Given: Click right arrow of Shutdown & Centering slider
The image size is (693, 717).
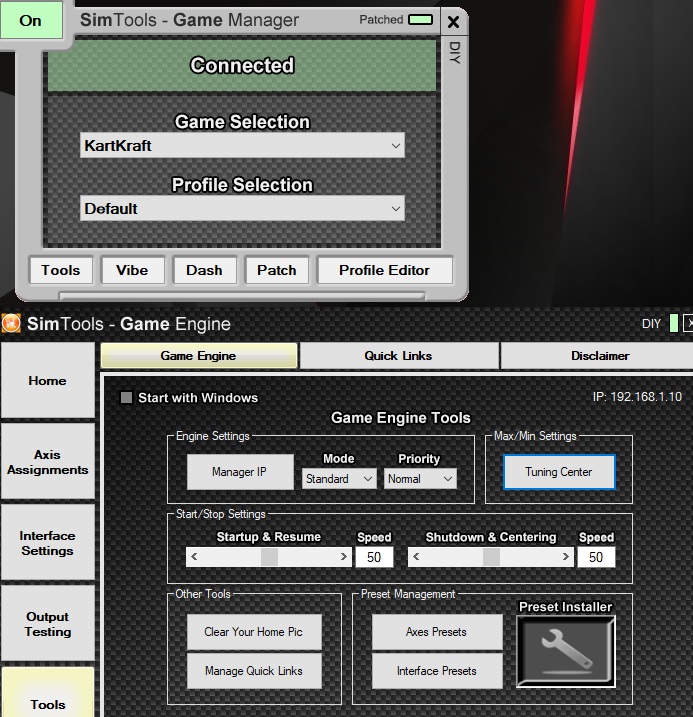Looking at the screenshot, I should coord(565,557).
